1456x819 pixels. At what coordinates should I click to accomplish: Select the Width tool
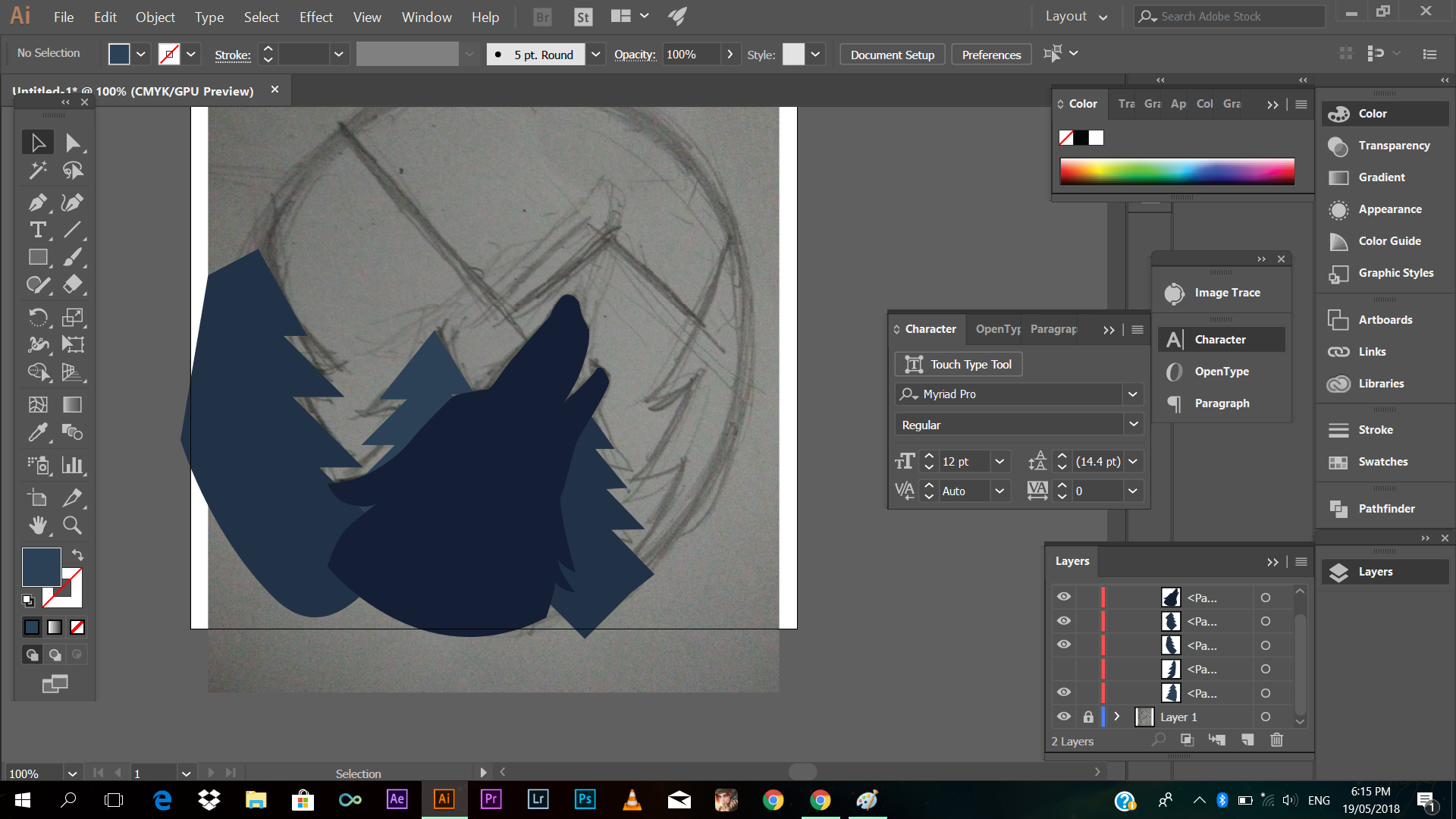pos(38,344)
